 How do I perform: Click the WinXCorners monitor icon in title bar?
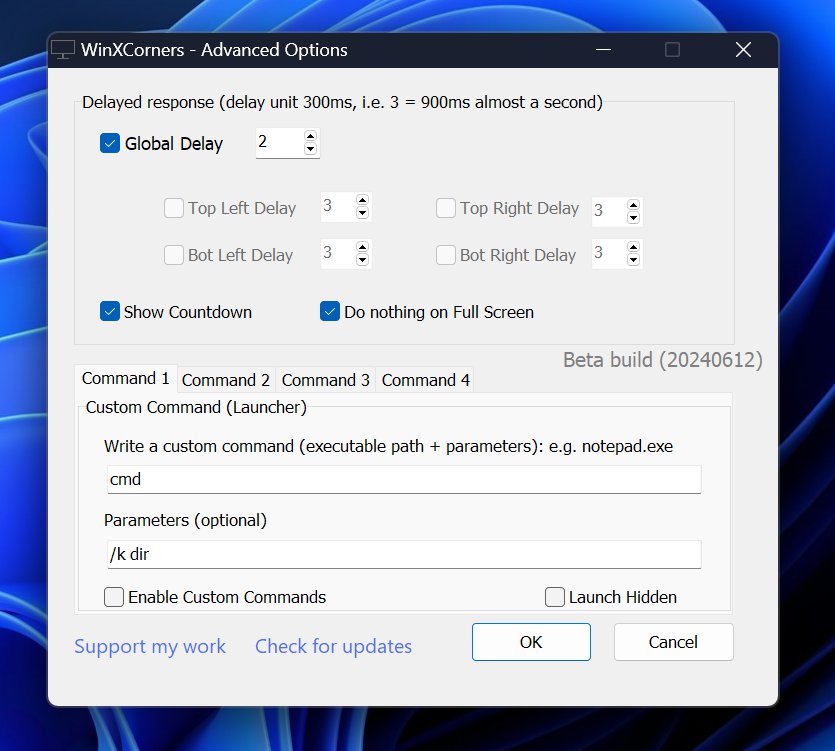click(x=63, y=50)
